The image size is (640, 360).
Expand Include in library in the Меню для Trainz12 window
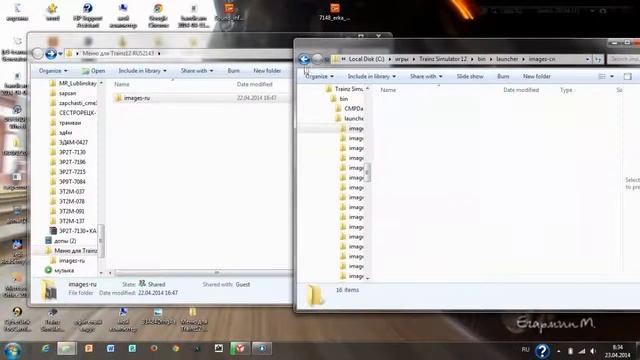tap(142, 71)
